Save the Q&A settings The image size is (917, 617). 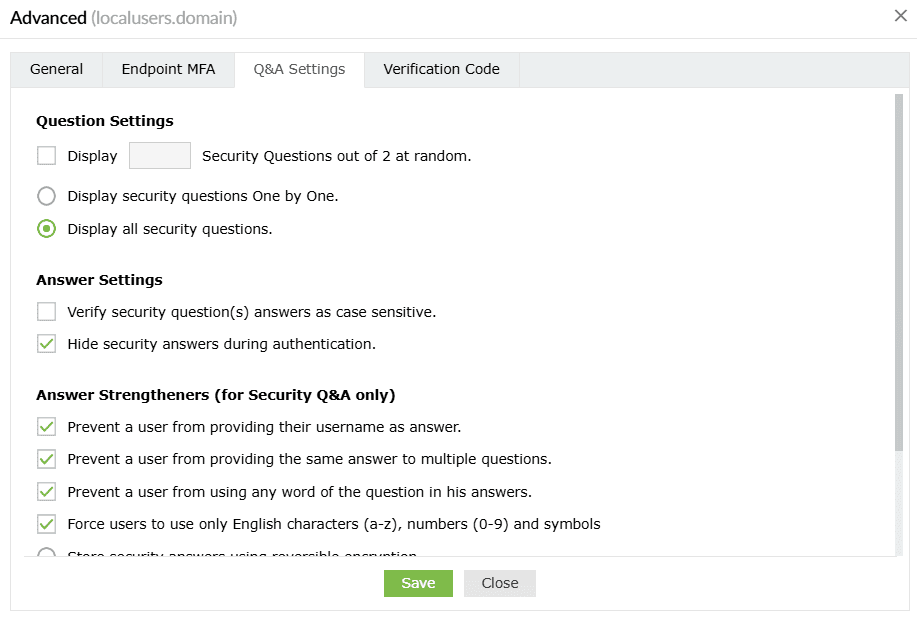coord(418,583)
